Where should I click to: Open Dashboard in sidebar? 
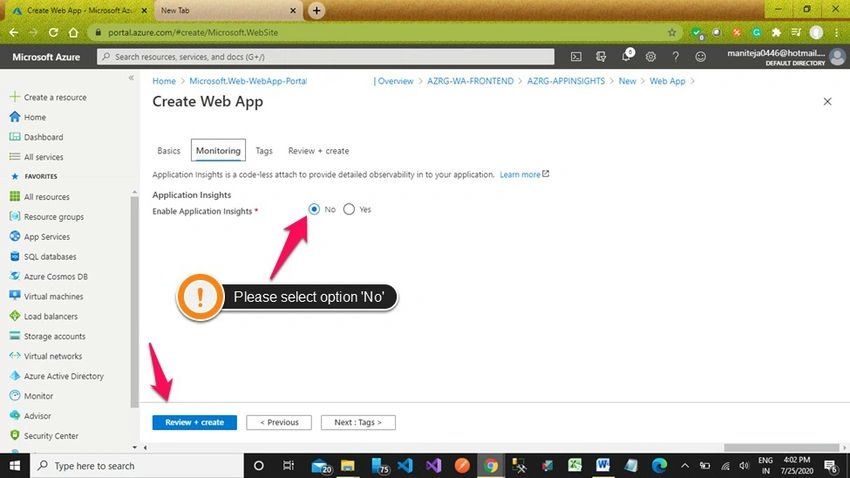(43, 137)
